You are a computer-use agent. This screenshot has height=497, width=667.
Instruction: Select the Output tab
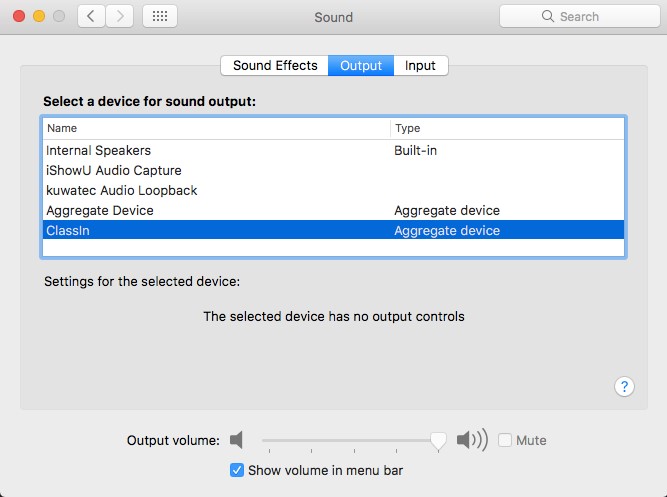click(x=361, y=66)
